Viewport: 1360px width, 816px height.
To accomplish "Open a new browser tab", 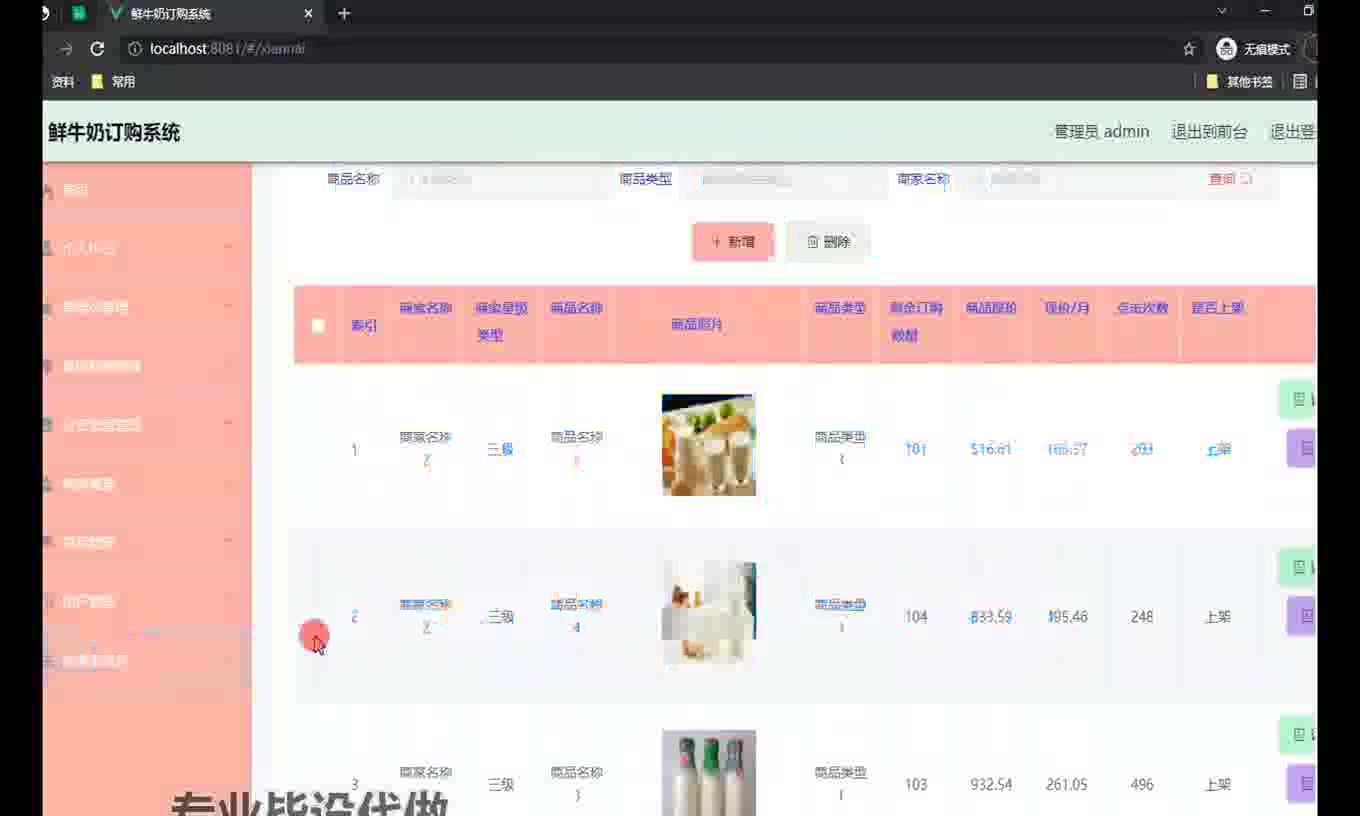I will pos(344,14).
